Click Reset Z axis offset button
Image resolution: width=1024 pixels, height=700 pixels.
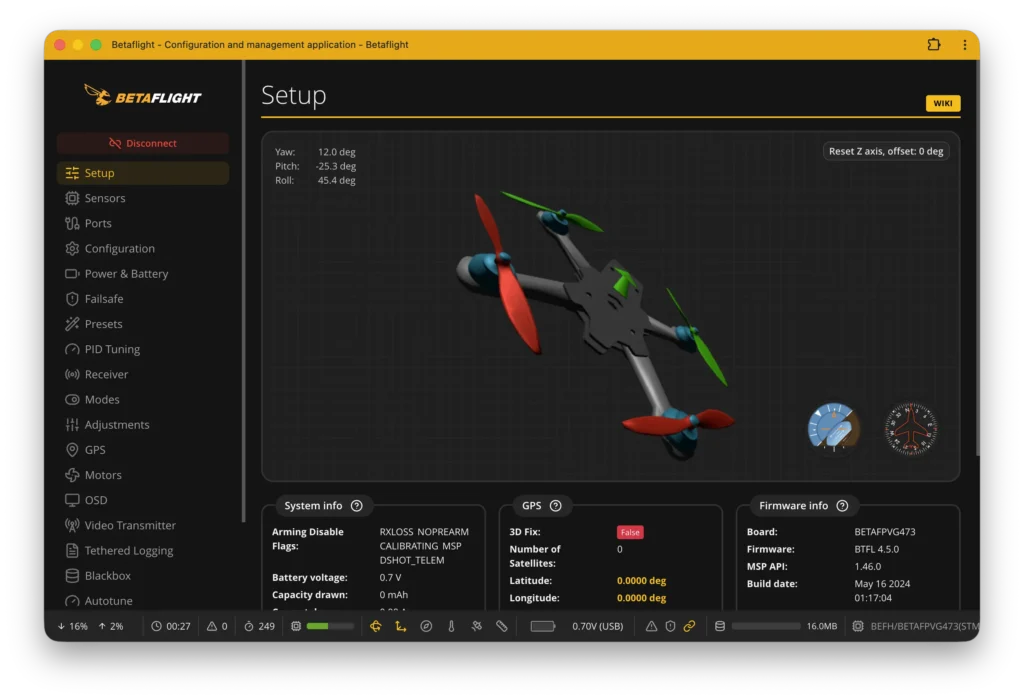pyautogui.click(x=886, y=151)
